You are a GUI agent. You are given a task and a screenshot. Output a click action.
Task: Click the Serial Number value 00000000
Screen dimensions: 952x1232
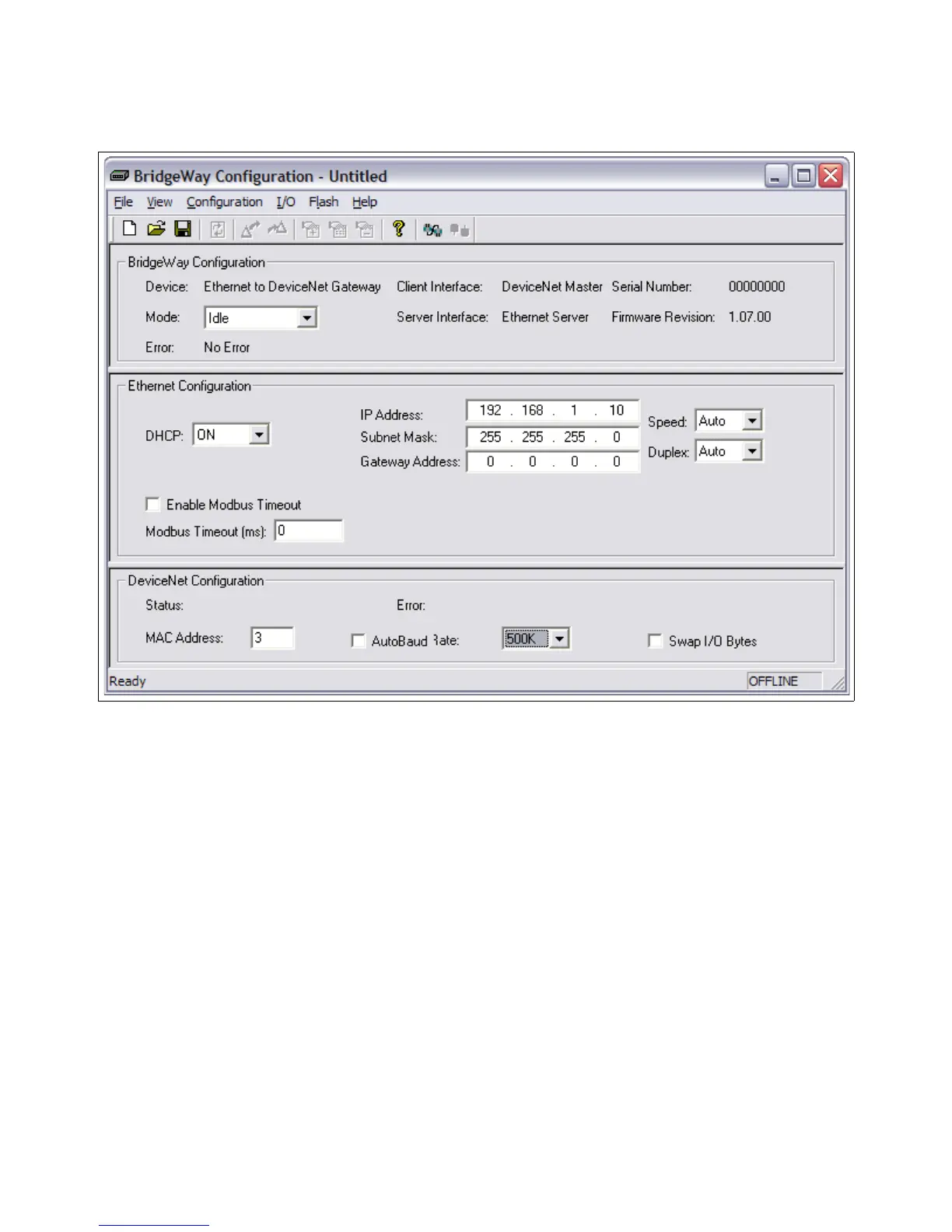757,286
